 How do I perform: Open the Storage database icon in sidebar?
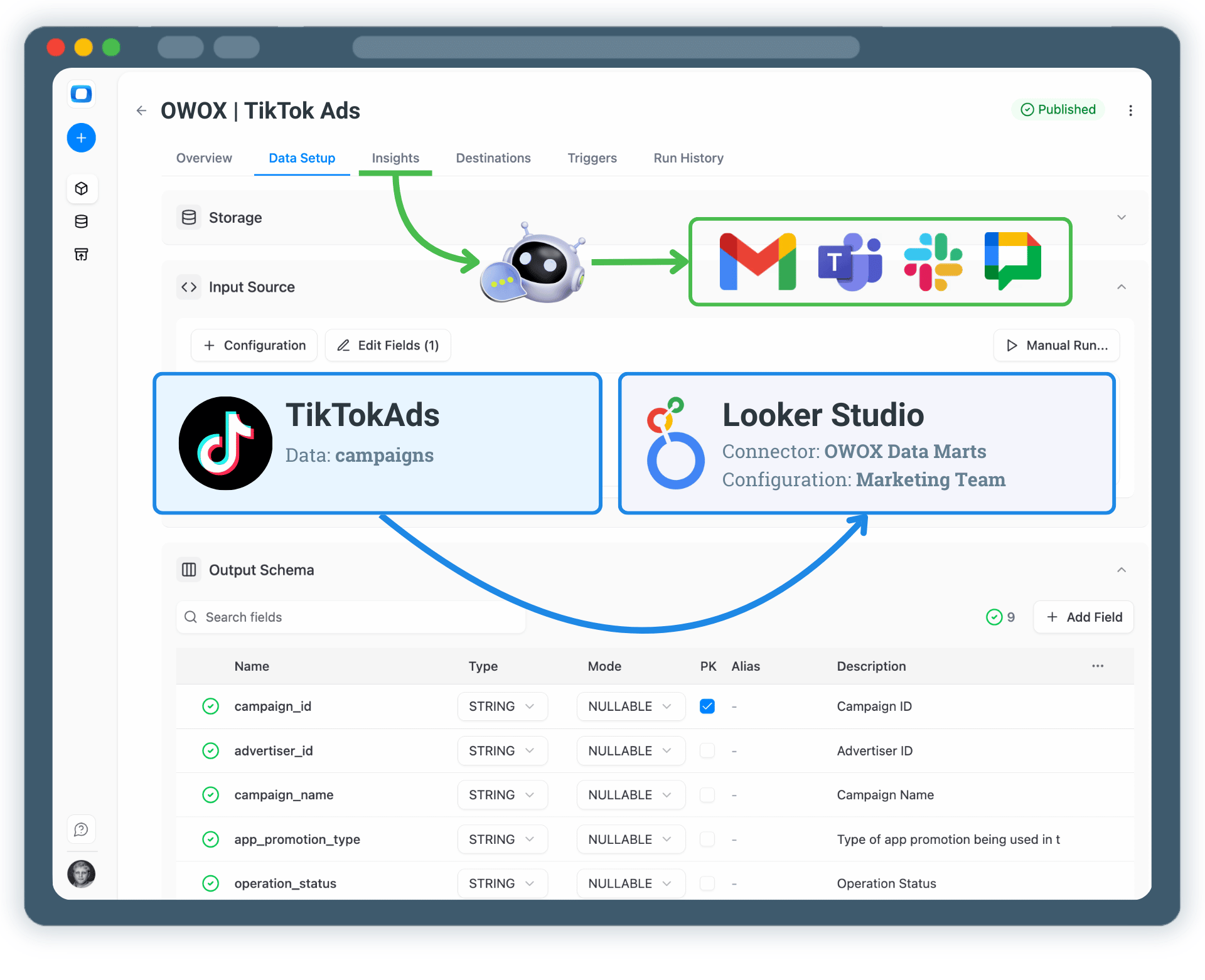81,221
